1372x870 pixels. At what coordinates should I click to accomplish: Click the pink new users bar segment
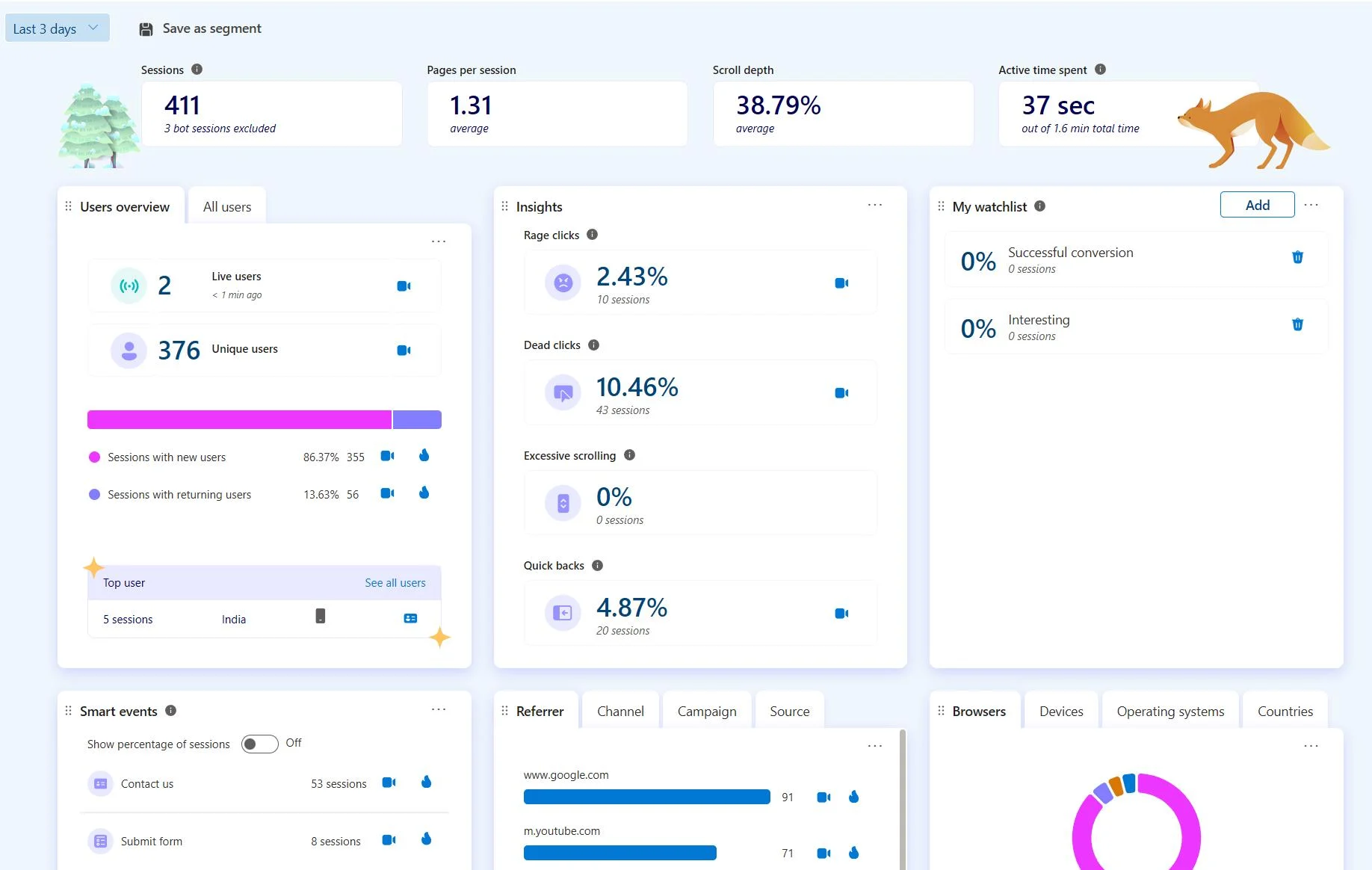click(x=239, y=419)
